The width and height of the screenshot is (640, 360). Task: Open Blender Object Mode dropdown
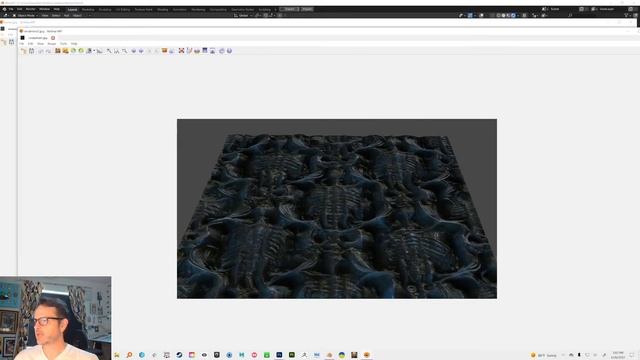26,16
